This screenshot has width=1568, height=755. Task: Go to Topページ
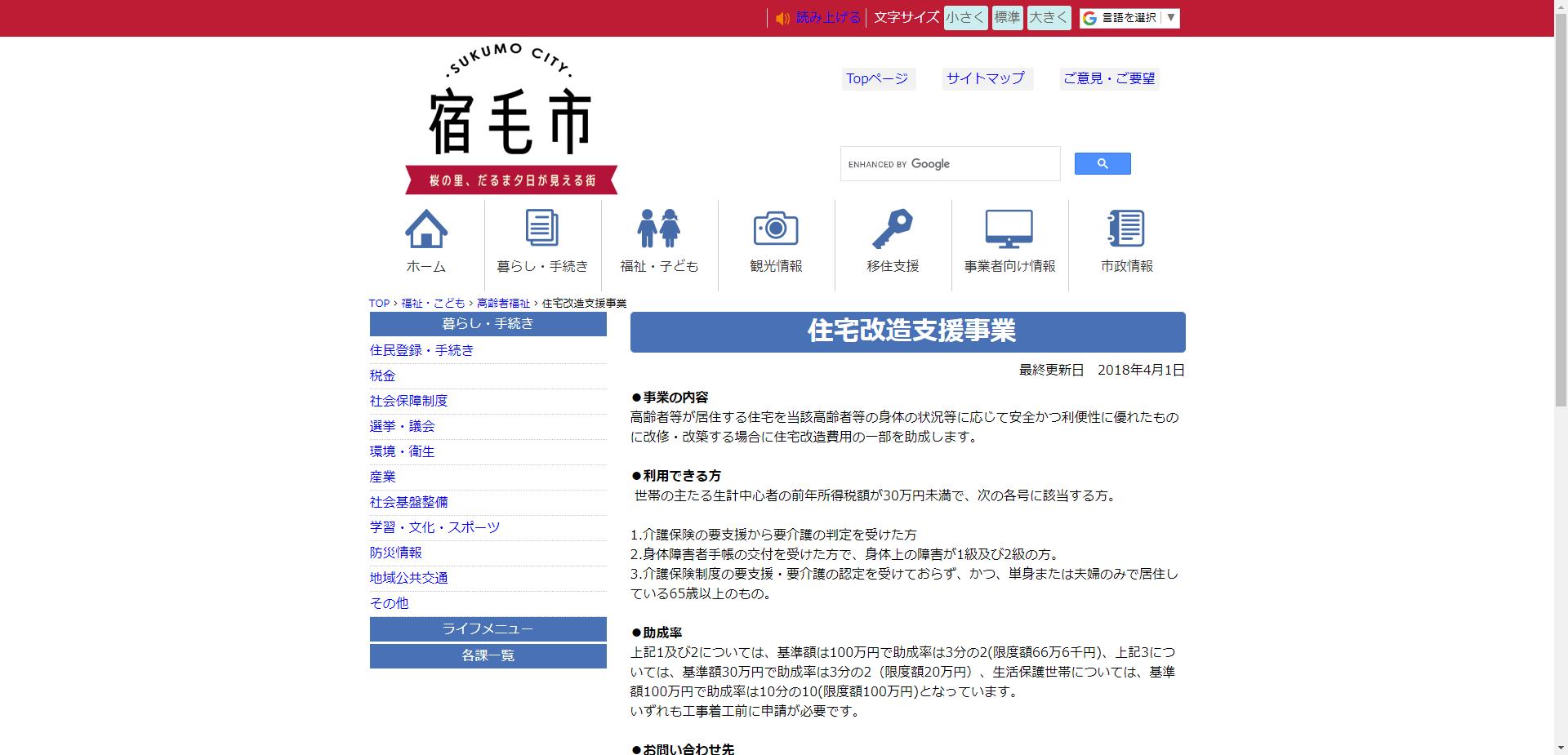click(876, 79)
